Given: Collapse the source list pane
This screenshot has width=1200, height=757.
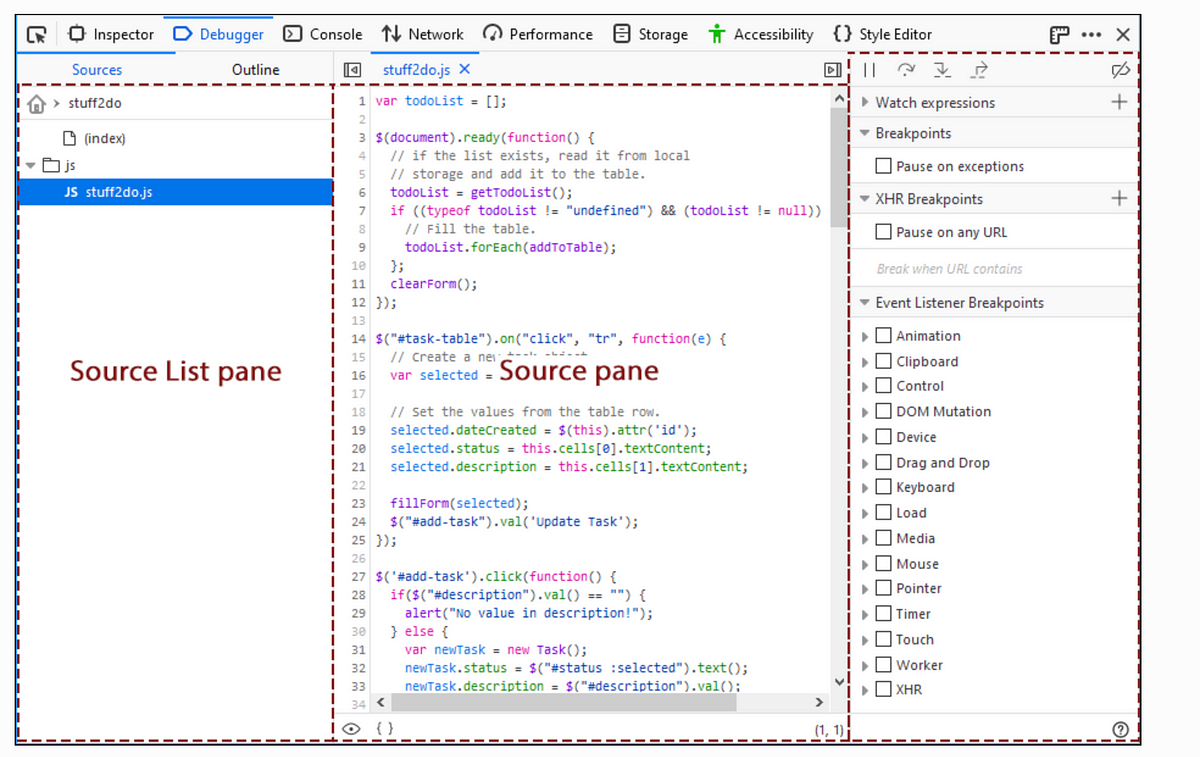Looking at the screenshot, I should (351, 69).
